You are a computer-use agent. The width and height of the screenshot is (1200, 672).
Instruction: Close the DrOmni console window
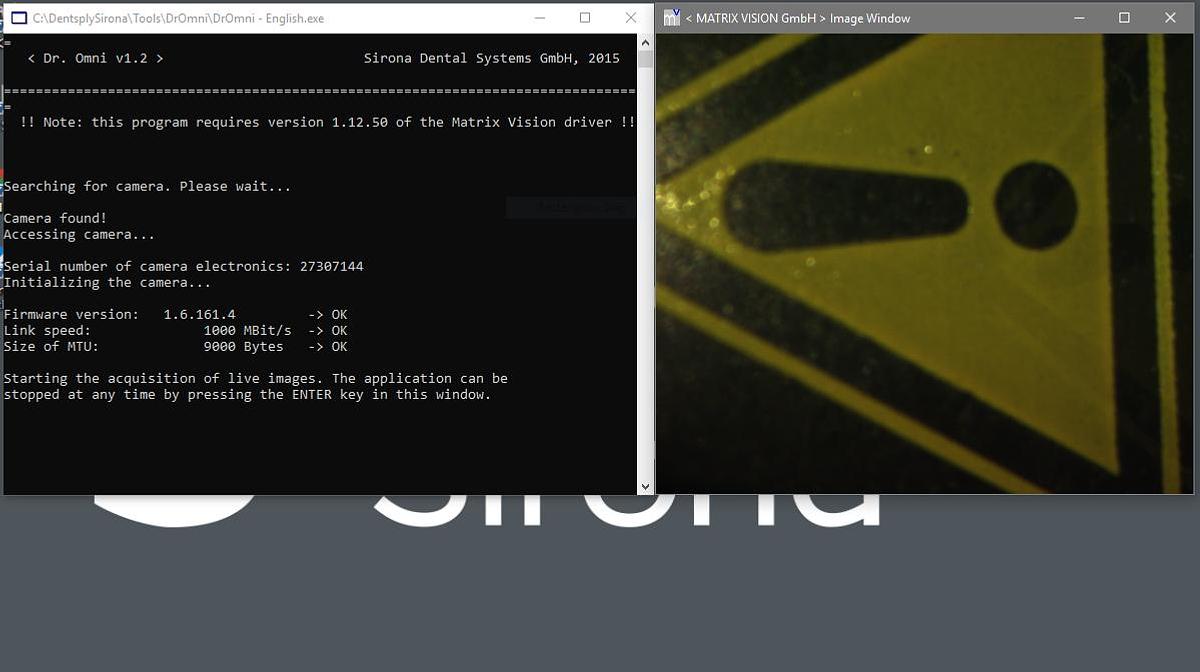(x=630, y=18)
